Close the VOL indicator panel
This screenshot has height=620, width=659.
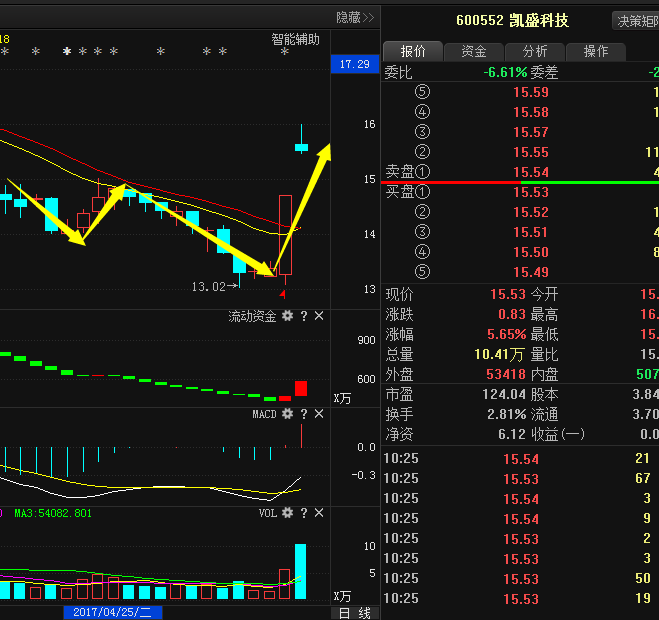click(319, 513)
